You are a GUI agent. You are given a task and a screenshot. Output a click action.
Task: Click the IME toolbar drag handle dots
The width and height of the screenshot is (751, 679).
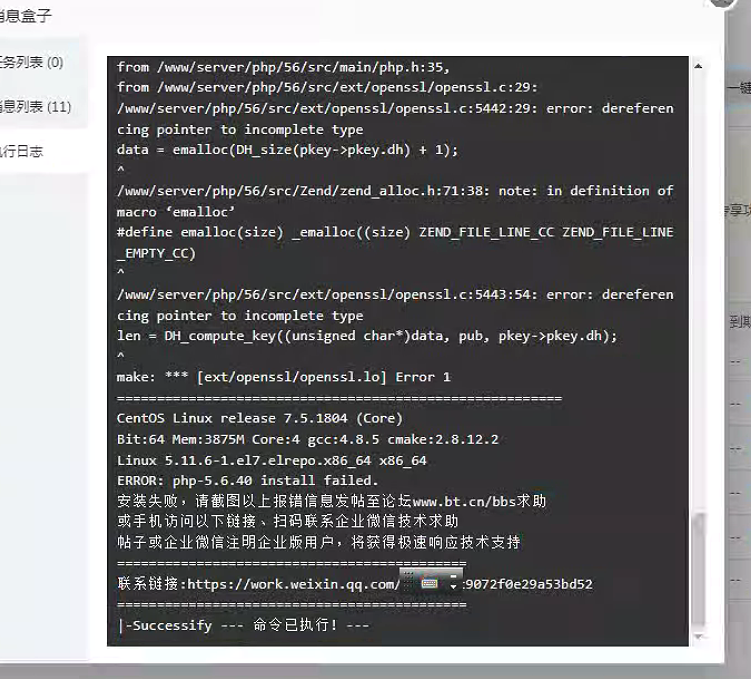click(409, 580)
